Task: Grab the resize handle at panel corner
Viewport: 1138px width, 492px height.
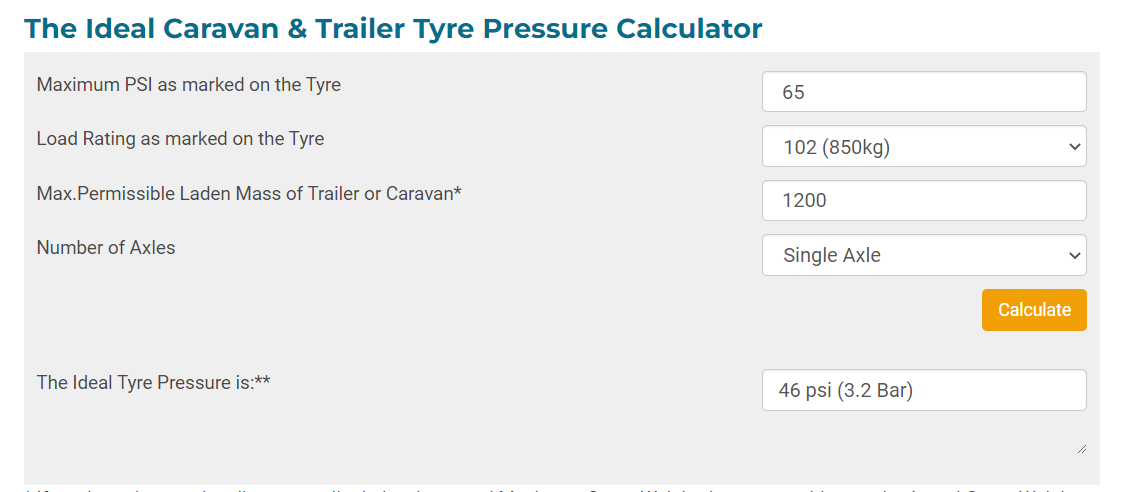Action: click(1080, 449)
